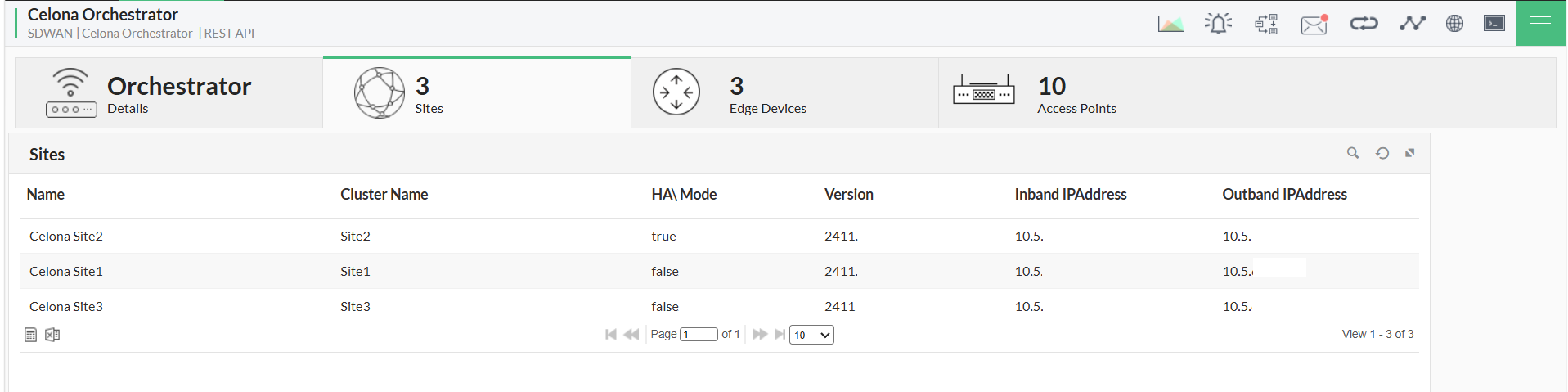Open the green hamburger menu
Image resolution: width=1568 pixels, height=392 pixels.
click(x=1541, y=23)
